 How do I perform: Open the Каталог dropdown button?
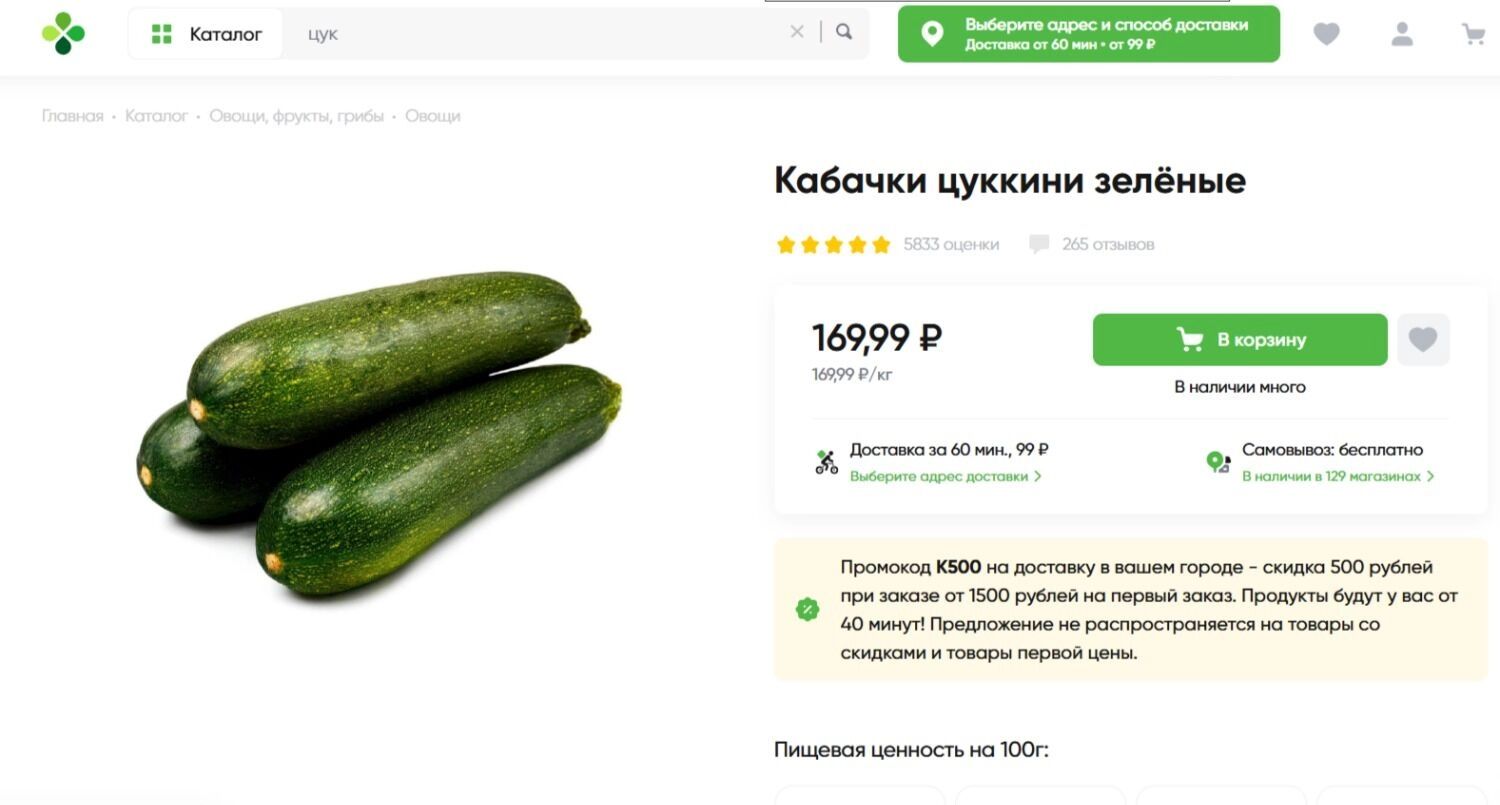pos(205,33)
